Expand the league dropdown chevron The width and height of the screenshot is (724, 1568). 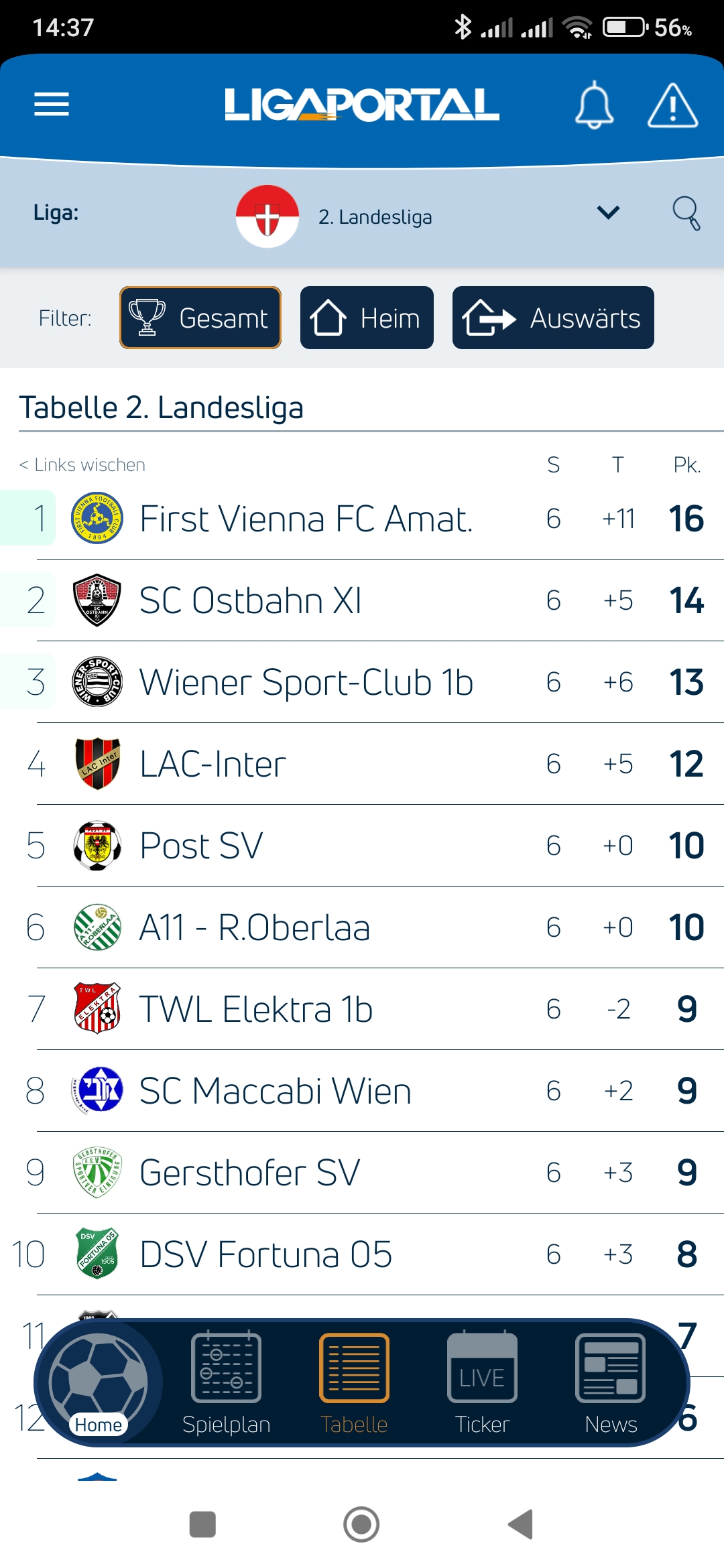(608, 213)
